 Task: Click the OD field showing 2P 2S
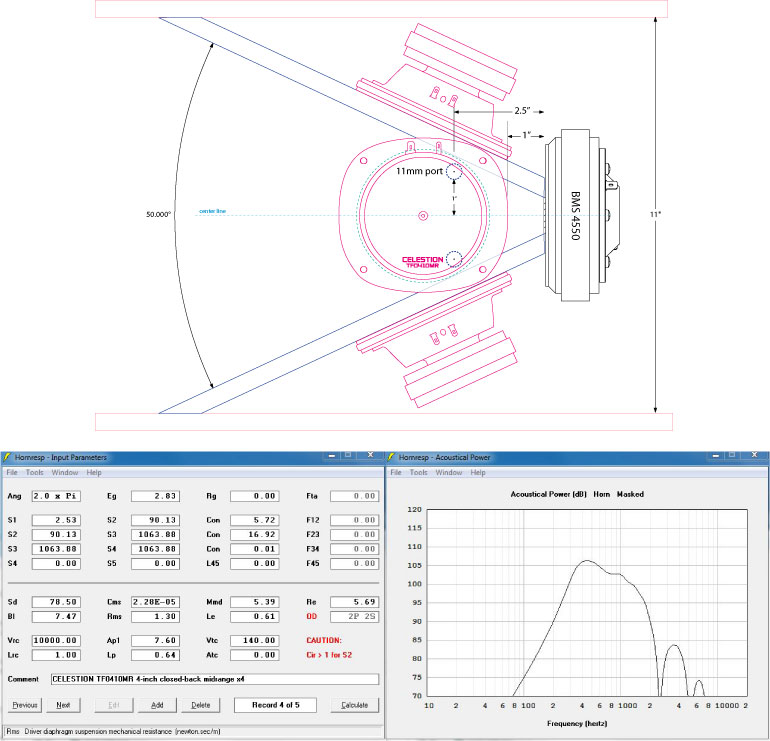tap(355, 616)
